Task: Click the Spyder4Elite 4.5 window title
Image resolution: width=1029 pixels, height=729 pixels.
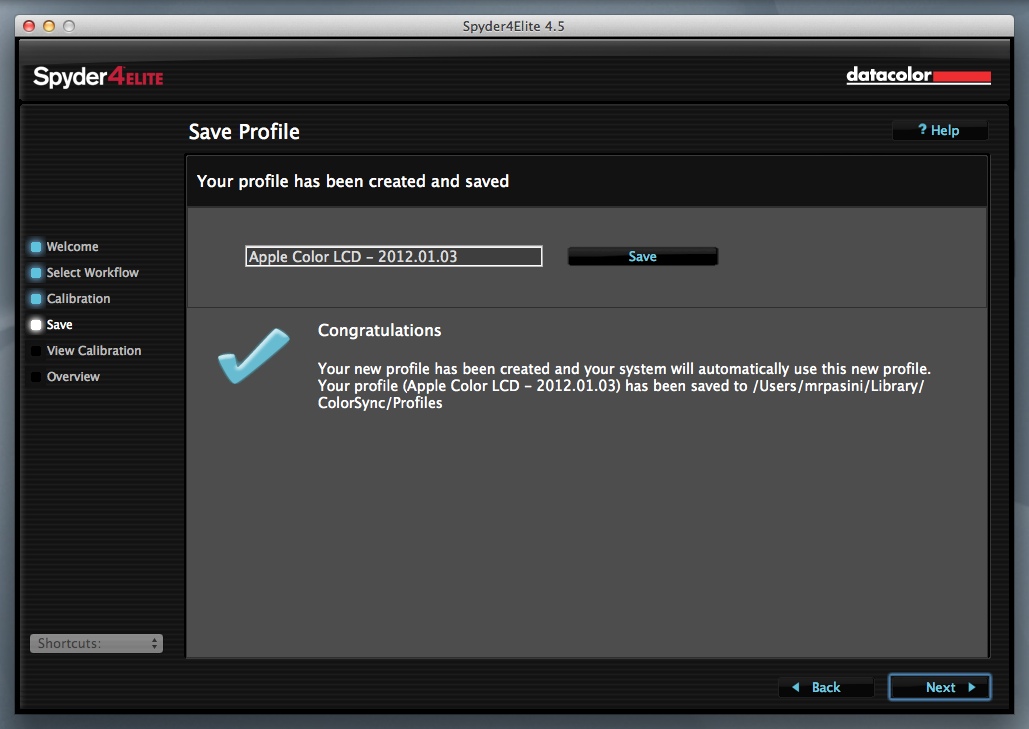Action: click(514, 26)
